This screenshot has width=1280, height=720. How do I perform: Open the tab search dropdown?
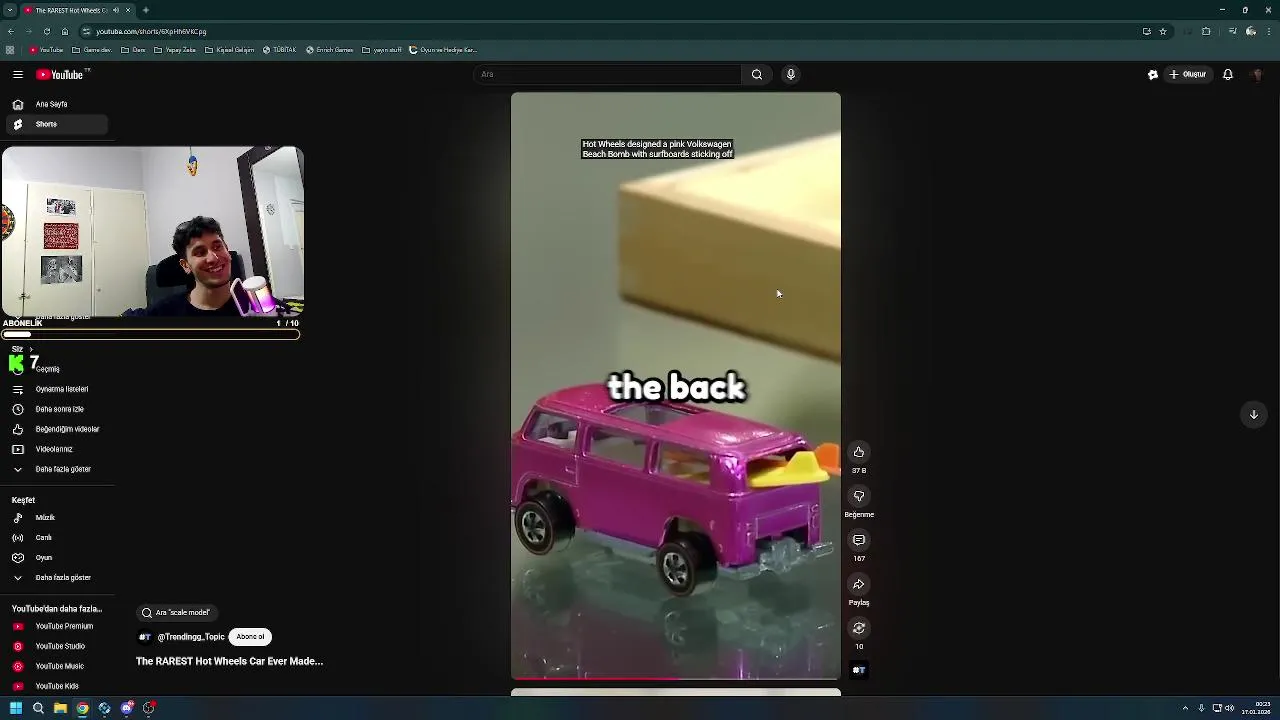(x=10, y=10)
